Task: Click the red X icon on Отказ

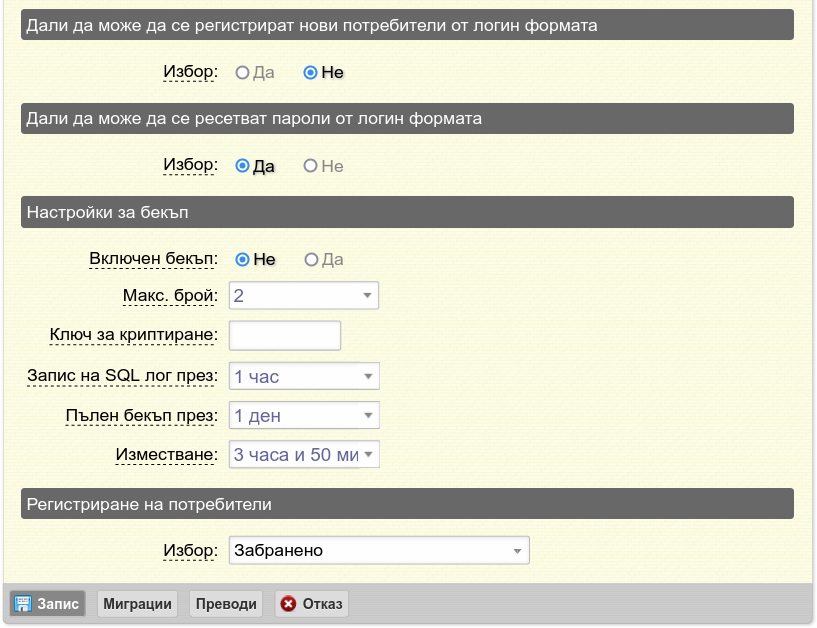Action: tap(288, 604)
